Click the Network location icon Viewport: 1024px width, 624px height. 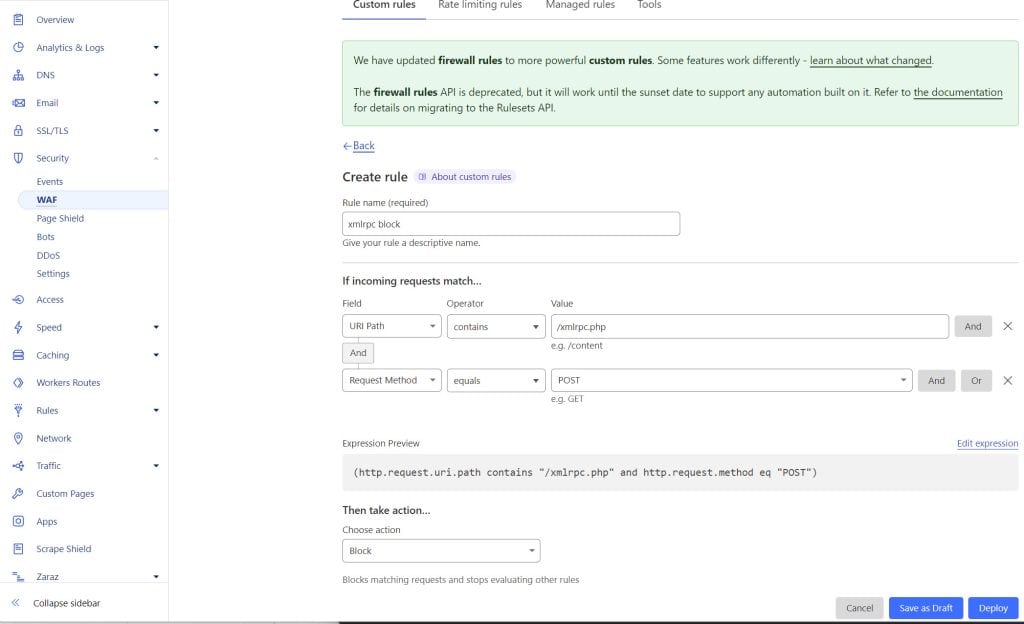(18, 438)
